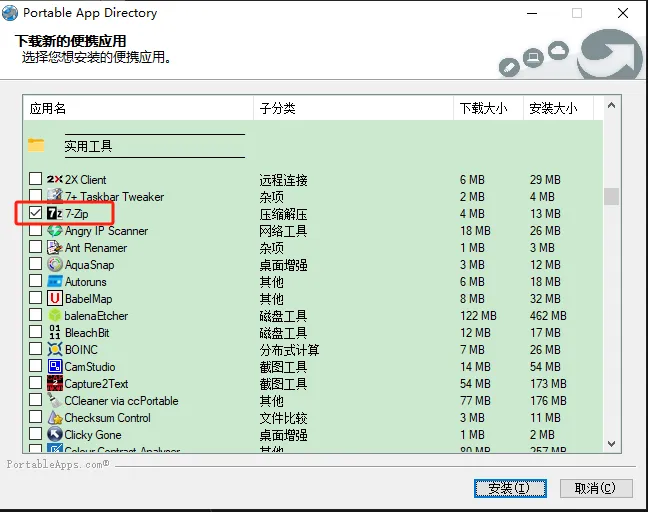Check the Capture2Text checkbox

(36, 383)
